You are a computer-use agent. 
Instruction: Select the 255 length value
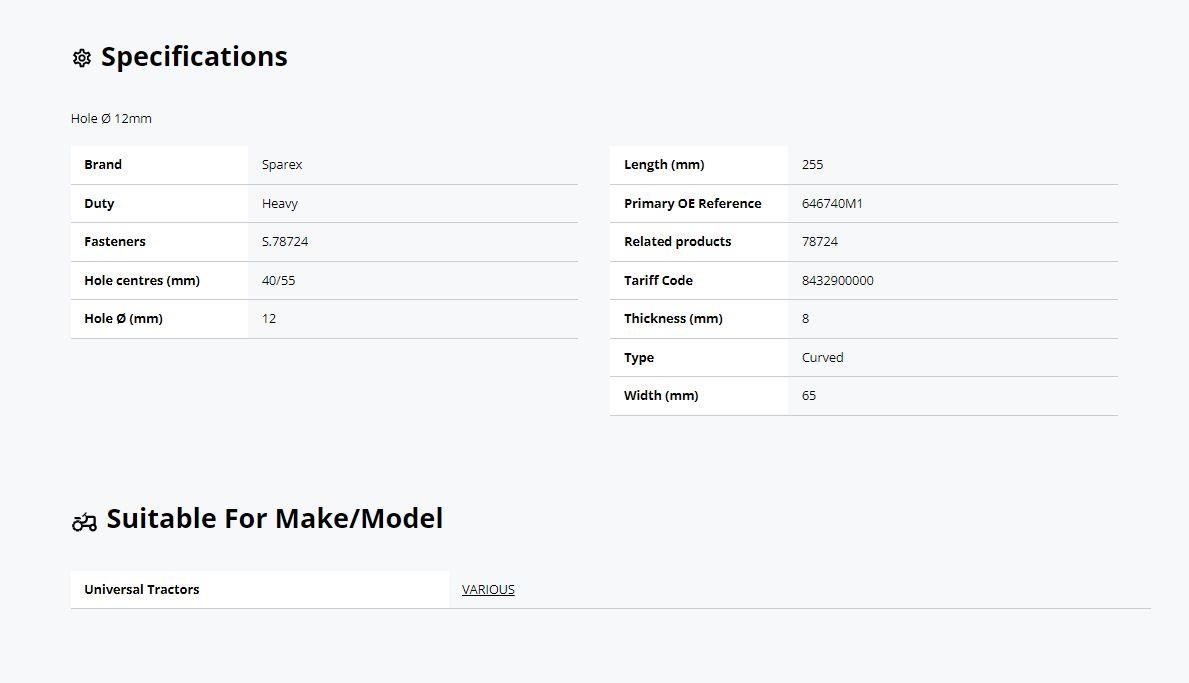tap(812, 165)
